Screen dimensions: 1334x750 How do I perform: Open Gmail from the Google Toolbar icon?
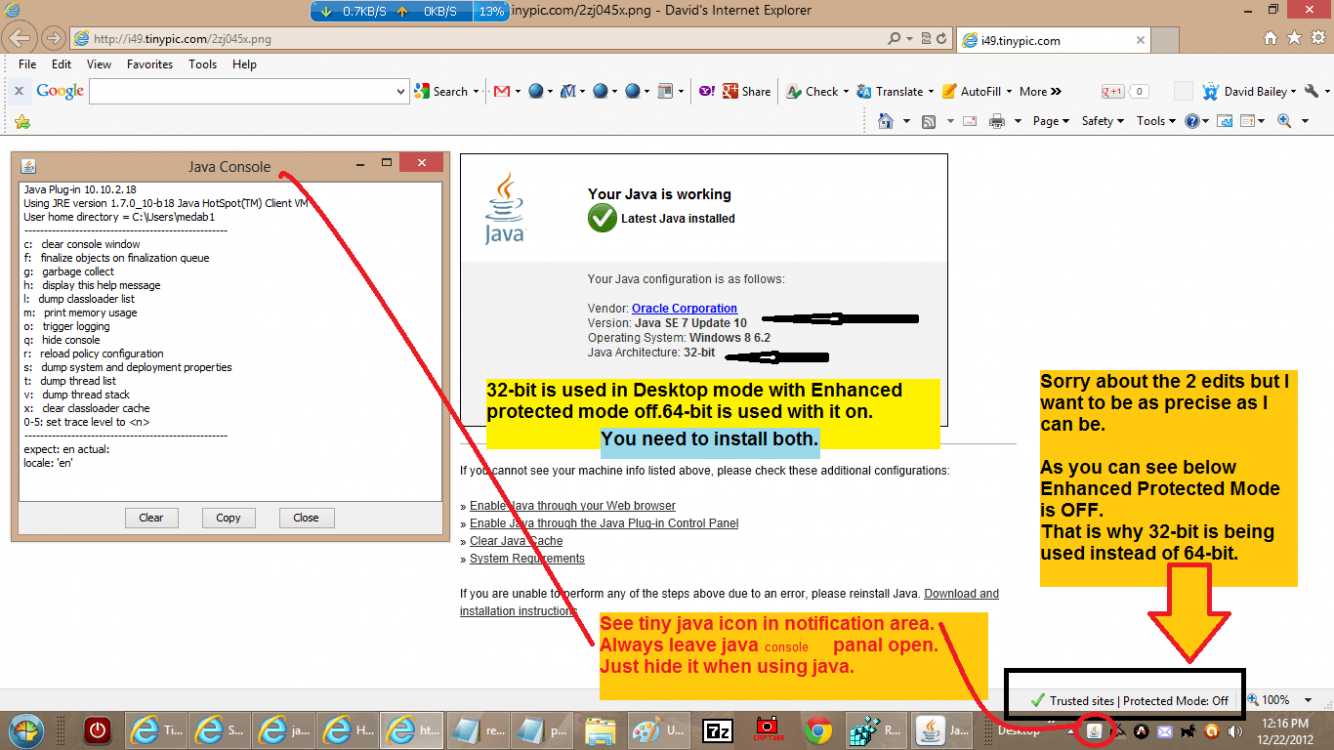[502, 91]
